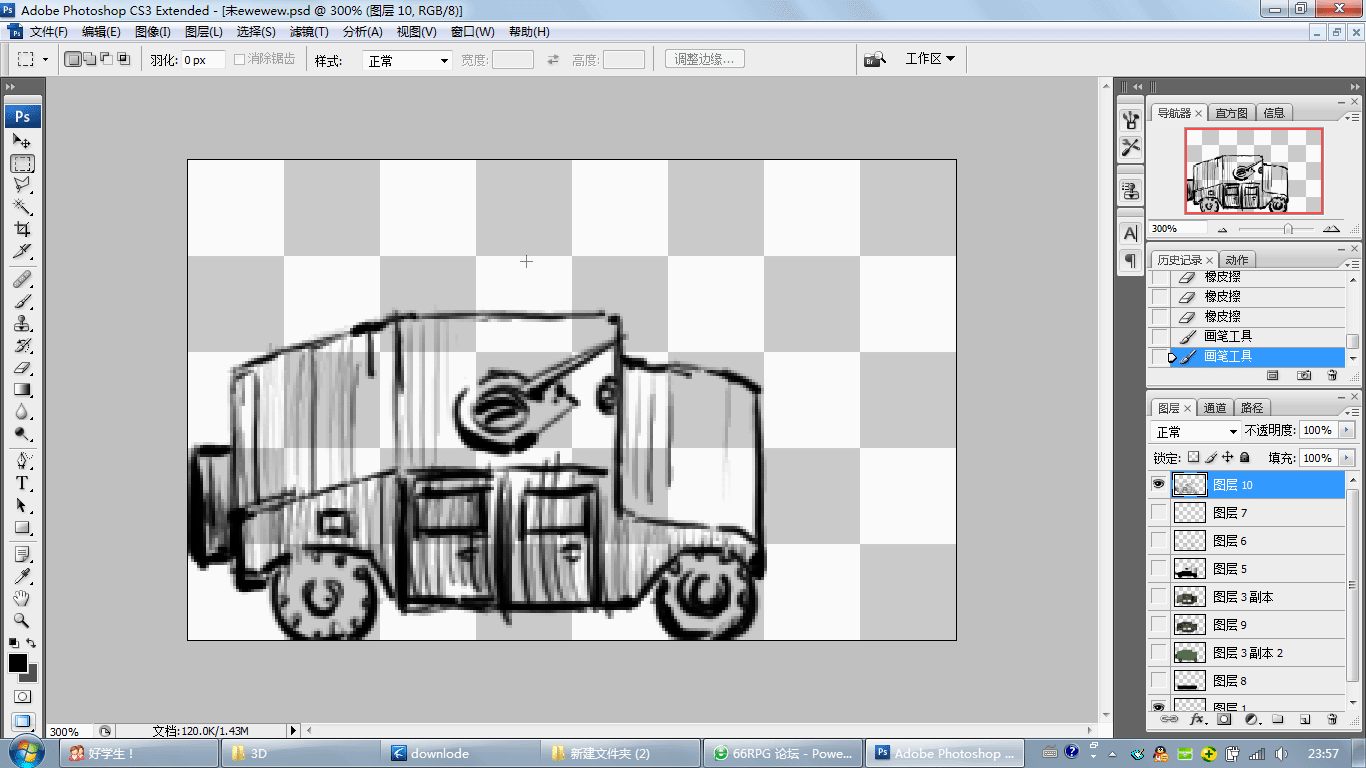Show 图层 7 by clicking its visibility box
This screenshot has width=1366, height=768.
pos(1159,513)
